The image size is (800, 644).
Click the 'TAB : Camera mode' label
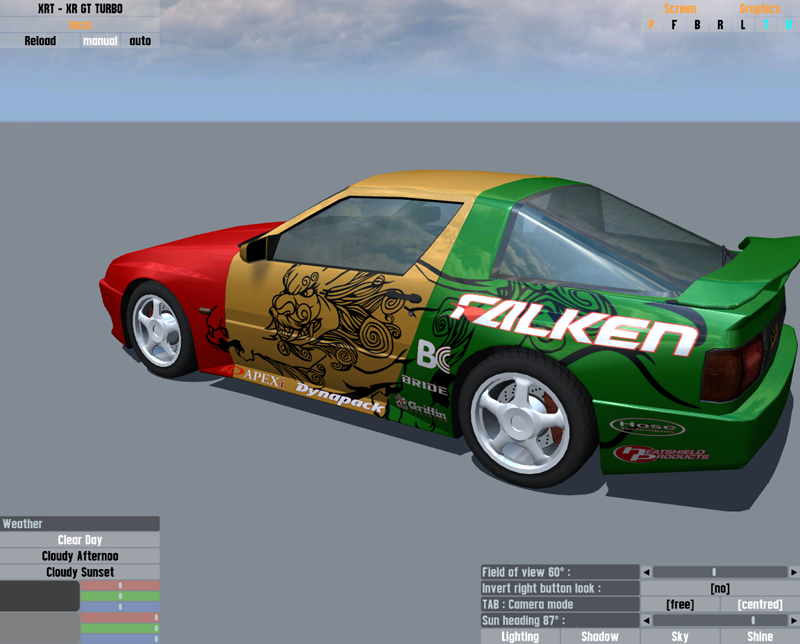(560, 604)
